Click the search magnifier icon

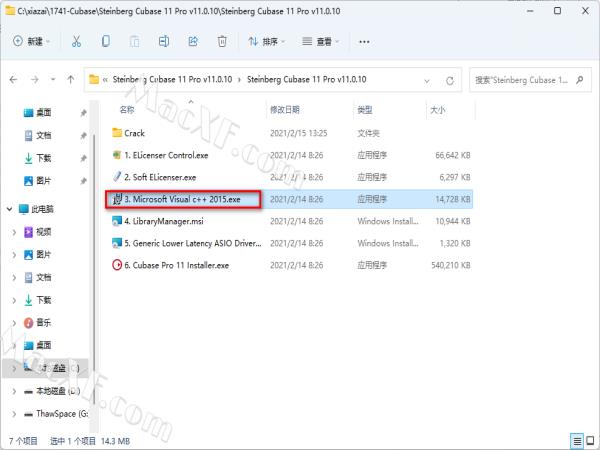(x=579, y=80)
